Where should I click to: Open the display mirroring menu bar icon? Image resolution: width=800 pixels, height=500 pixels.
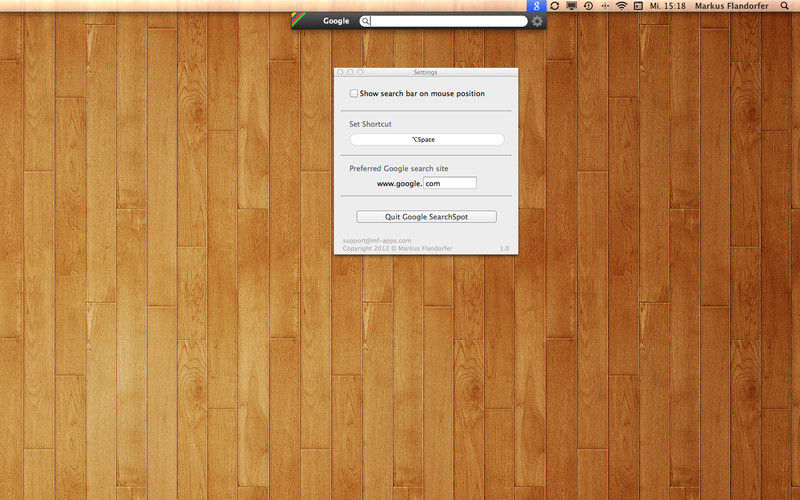point(572,6)
